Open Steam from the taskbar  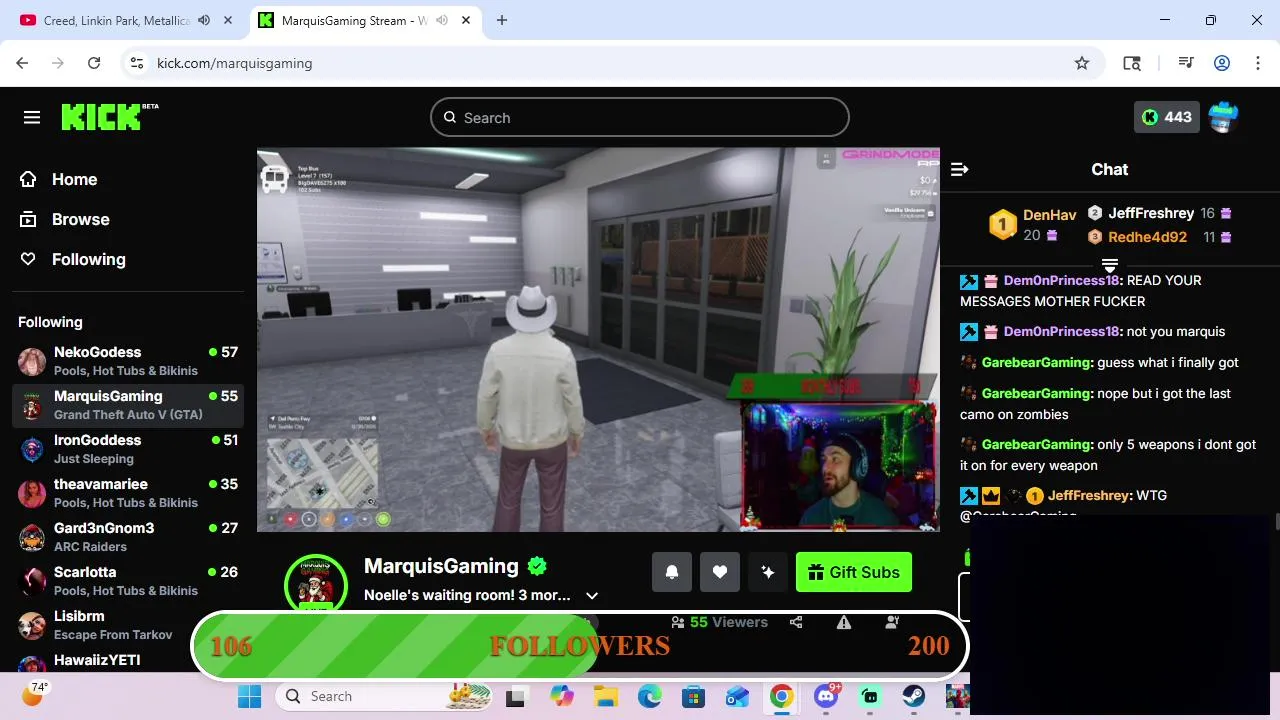pos(914,696)
